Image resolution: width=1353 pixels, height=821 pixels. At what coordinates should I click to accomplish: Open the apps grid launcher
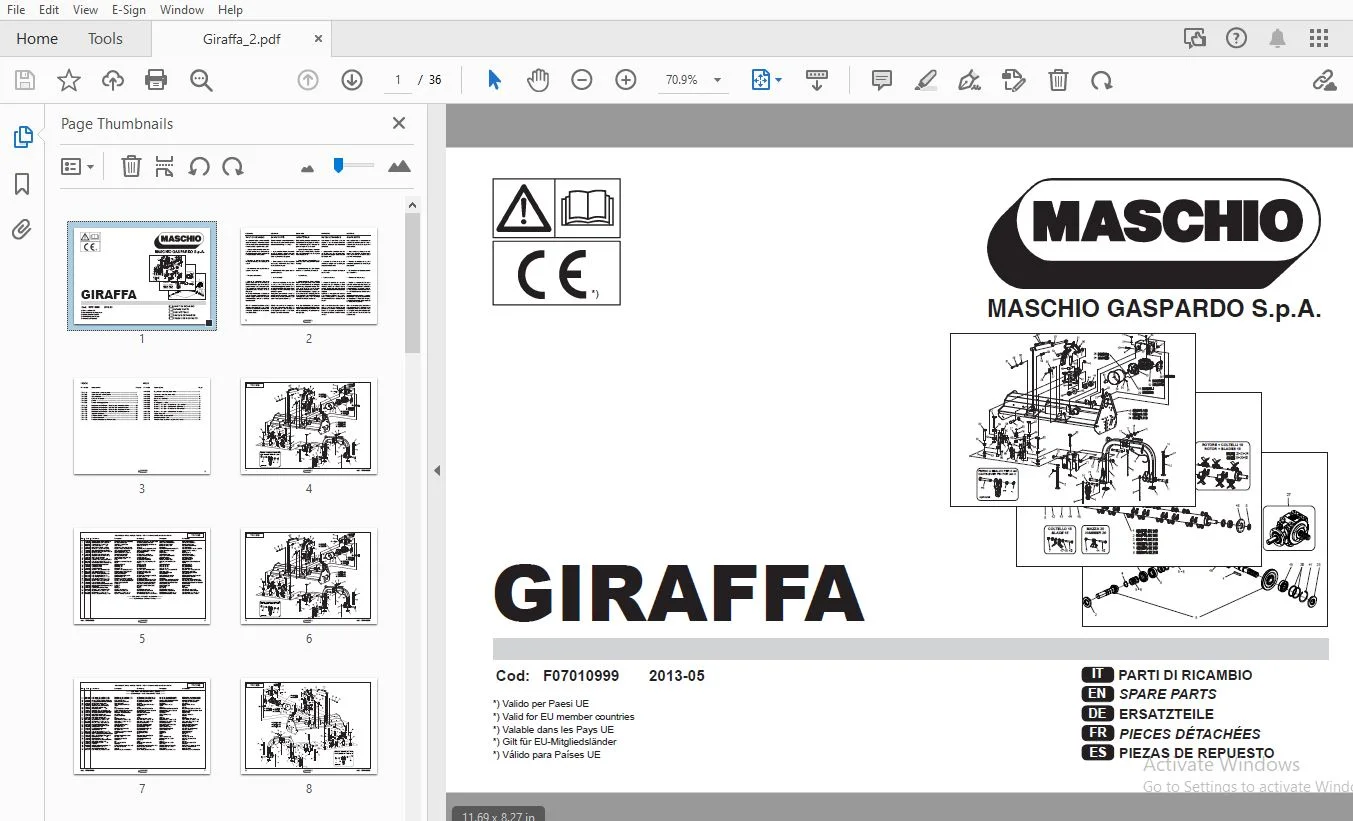(x=1319, y=39)
